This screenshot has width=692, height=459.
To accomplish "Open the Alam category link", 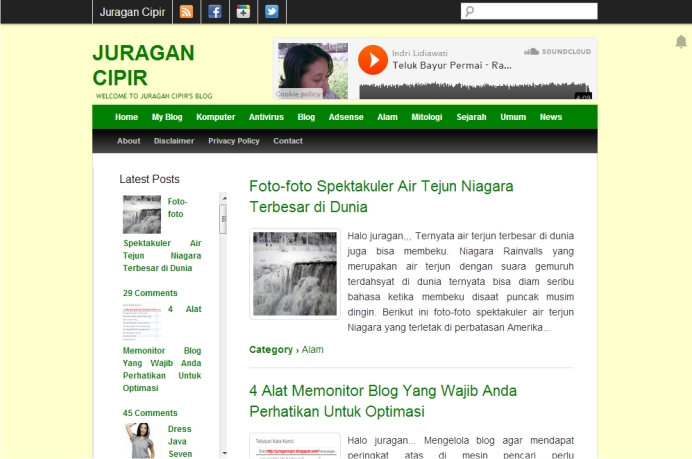I will click(312, 350).
